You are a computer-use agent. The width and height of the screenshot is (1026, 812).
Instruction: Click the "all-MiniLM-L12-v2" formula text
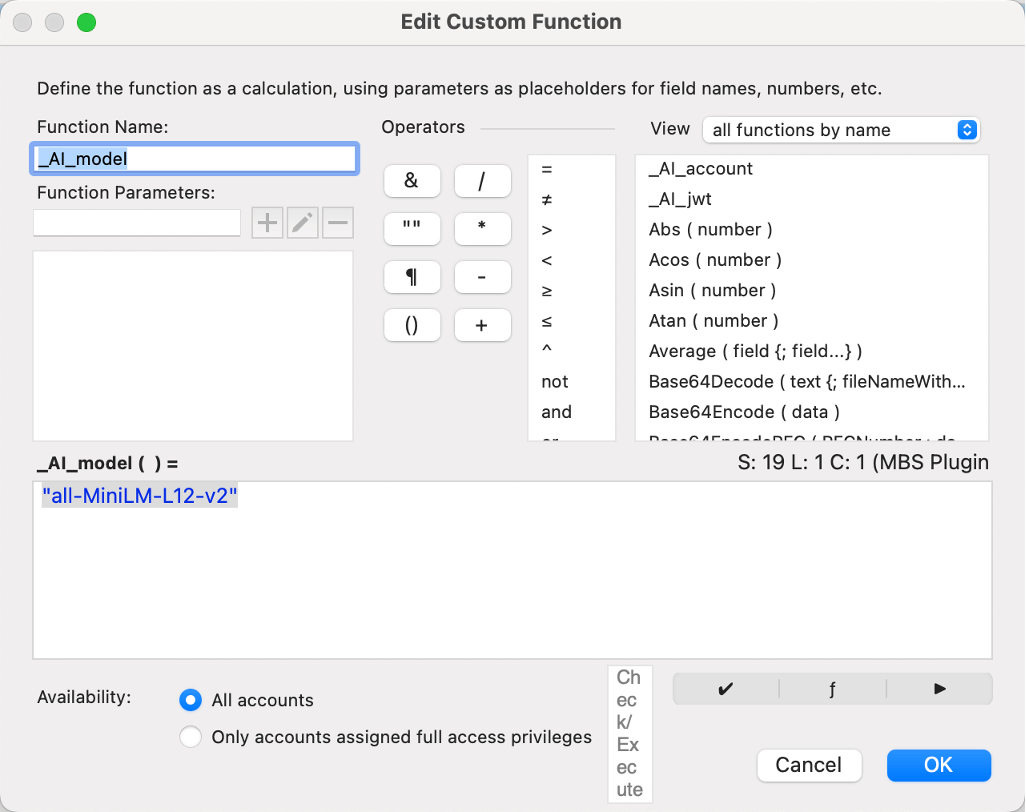click(x=139, y=496)
